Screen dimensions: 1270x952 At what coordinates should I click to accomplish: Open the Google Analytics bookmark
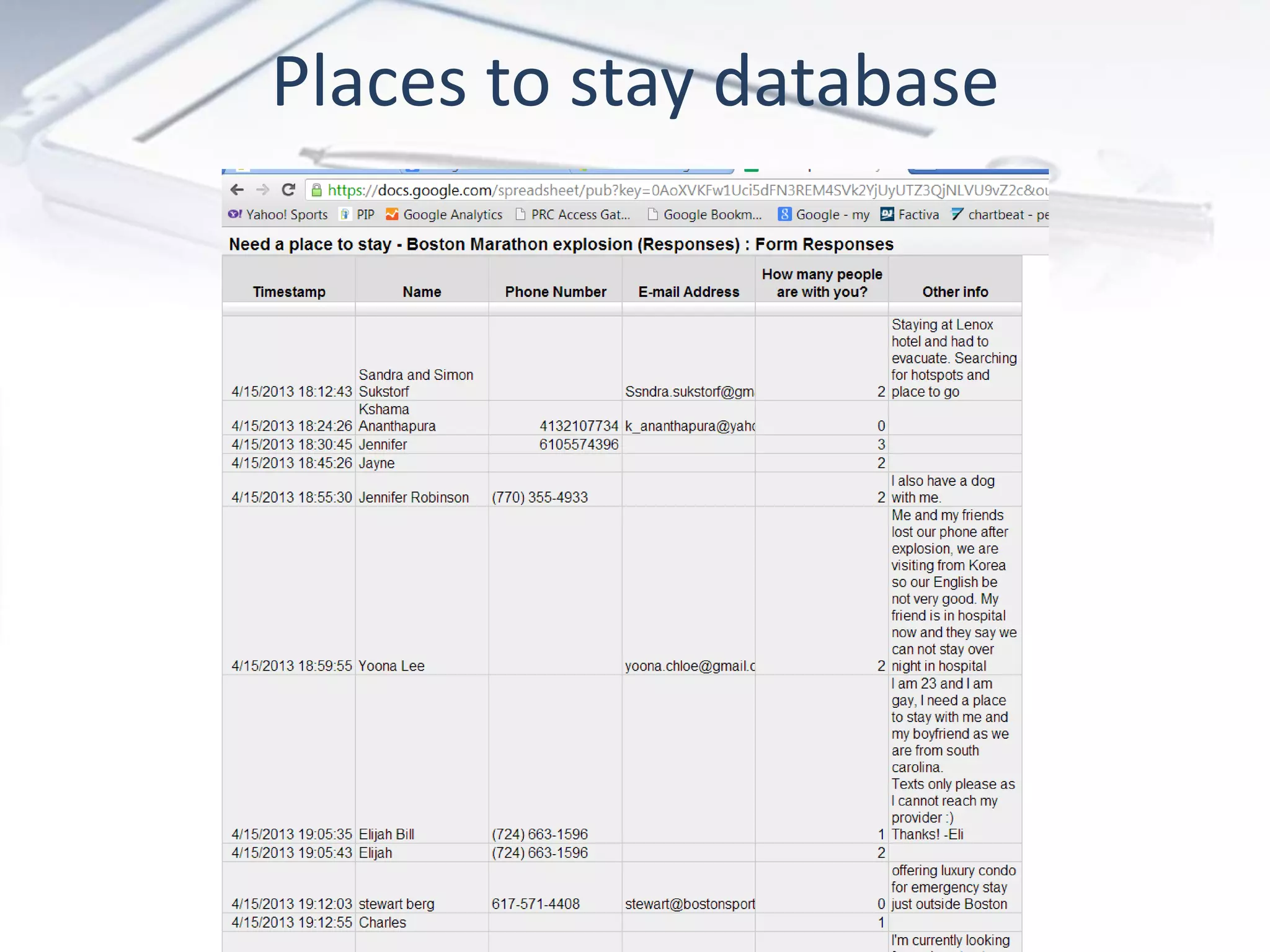[x=444, y=214]
